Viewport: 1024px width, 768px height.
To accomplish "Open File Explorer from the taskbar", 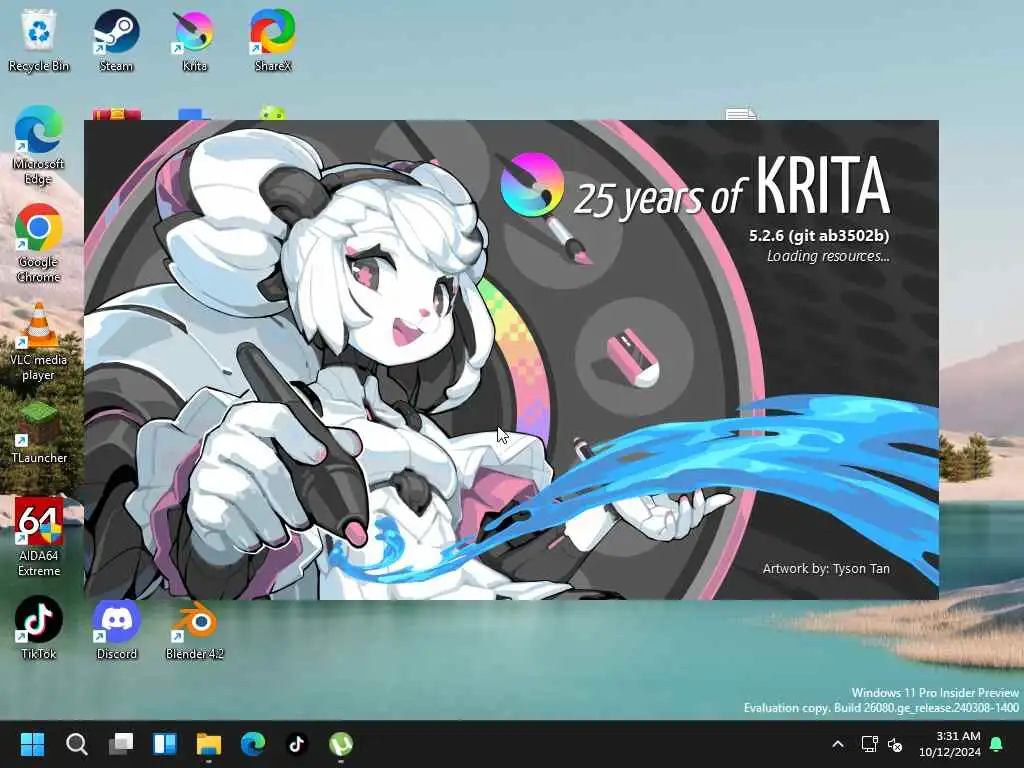I will click(x=209, y=744).
